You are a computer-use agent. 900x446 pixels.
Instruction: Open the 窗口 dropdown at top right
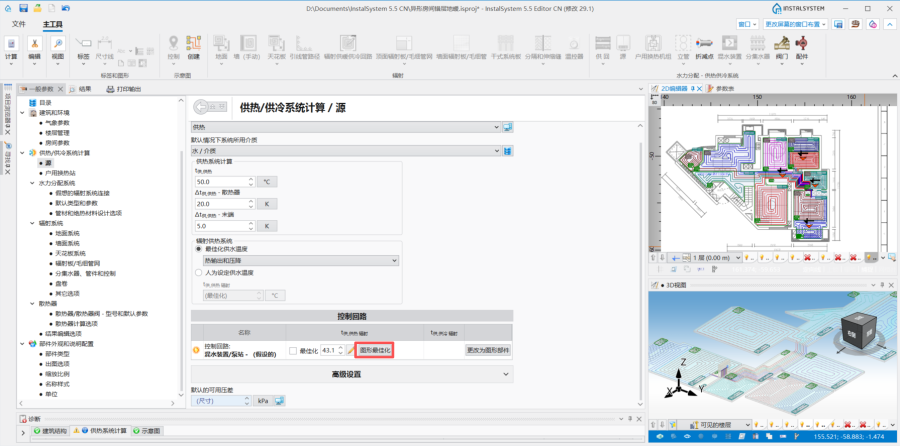[x=748, y=22]
